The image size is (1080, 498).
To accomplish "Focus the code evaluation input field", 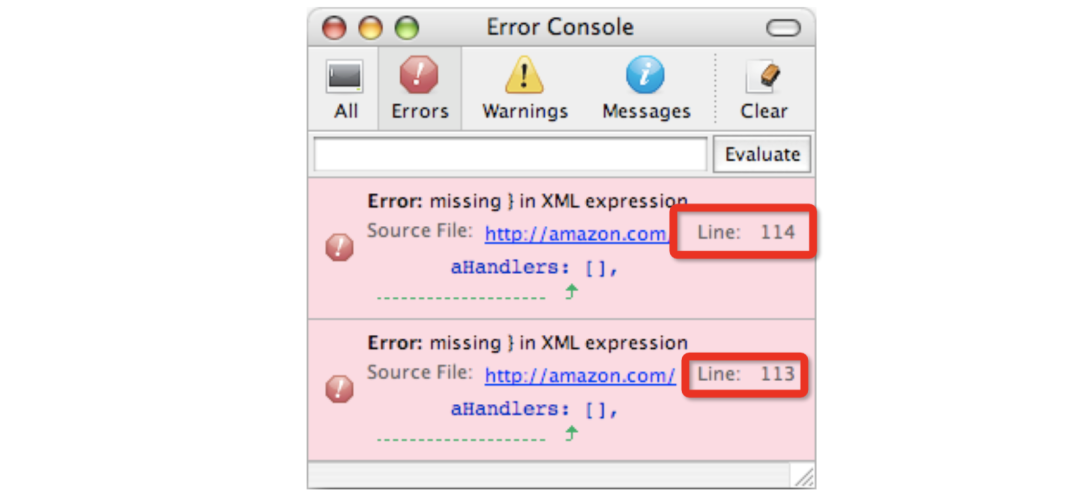I will tap(510, 154).
